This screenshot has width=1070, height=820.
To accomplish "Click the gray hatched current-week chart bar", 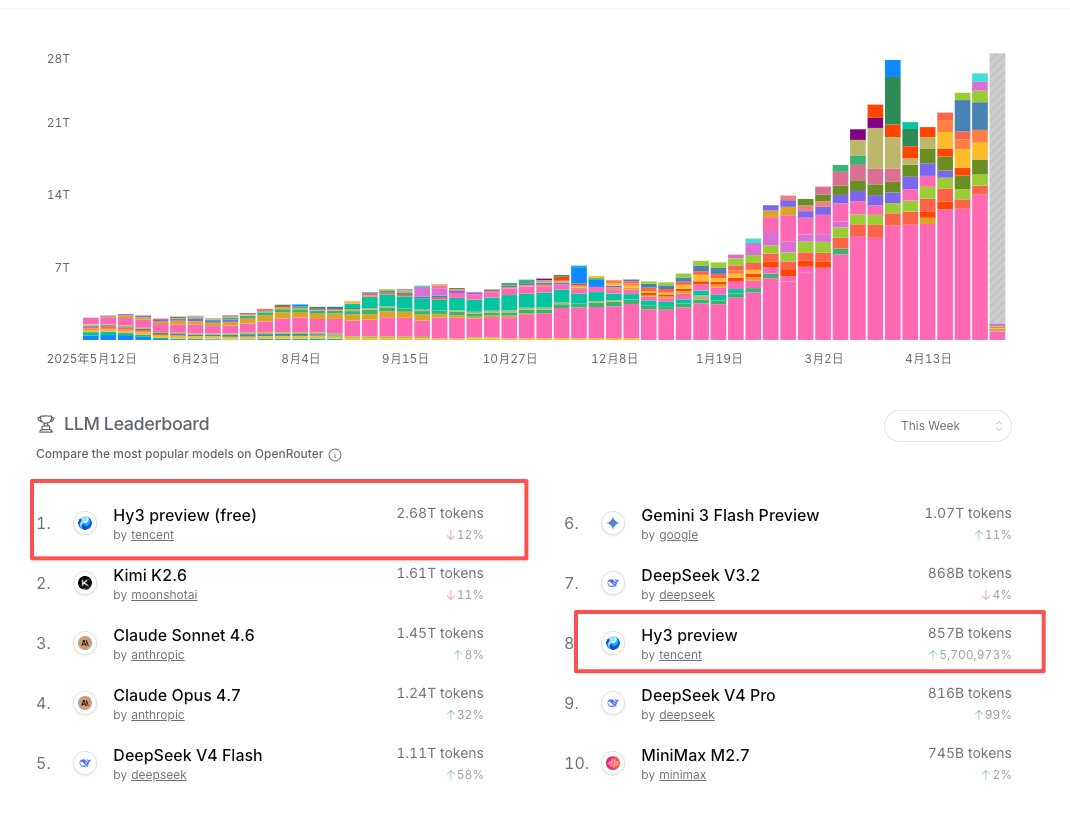I will pos(997,188).
